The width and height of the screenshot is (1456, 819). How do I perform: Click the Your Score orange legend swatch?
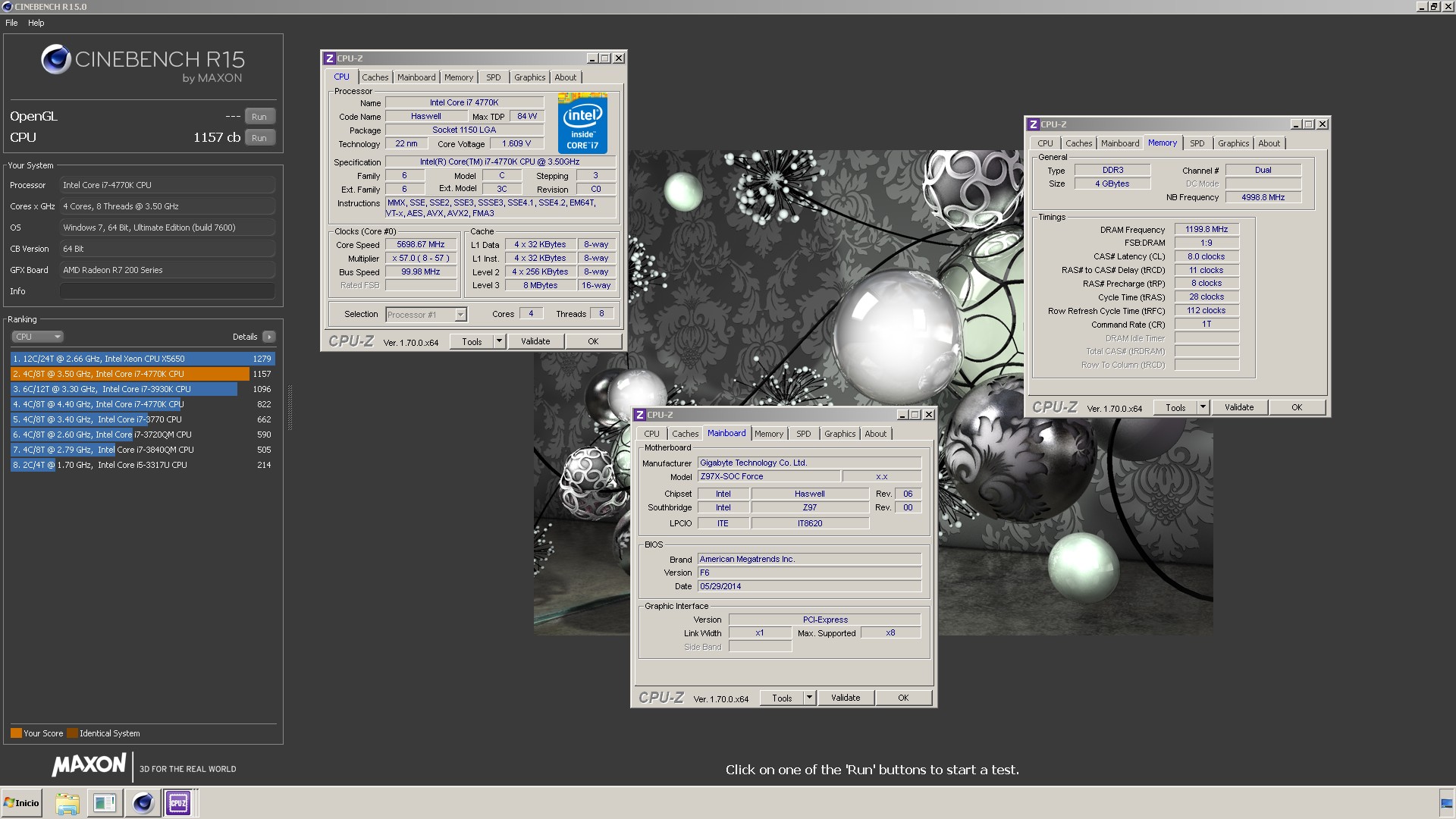point(16,733)
